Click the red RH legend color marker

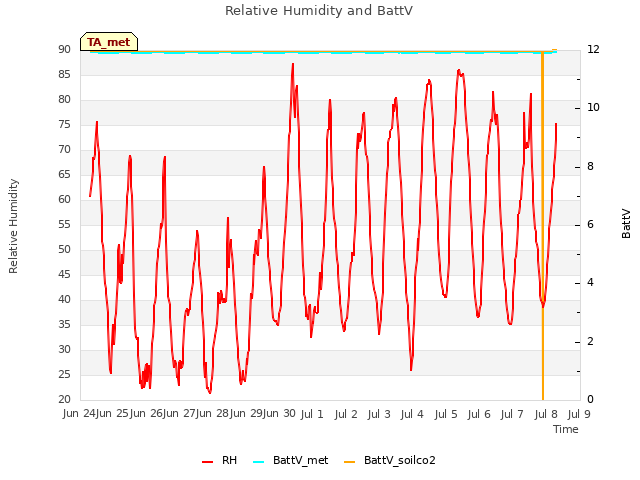pos(207,462)
